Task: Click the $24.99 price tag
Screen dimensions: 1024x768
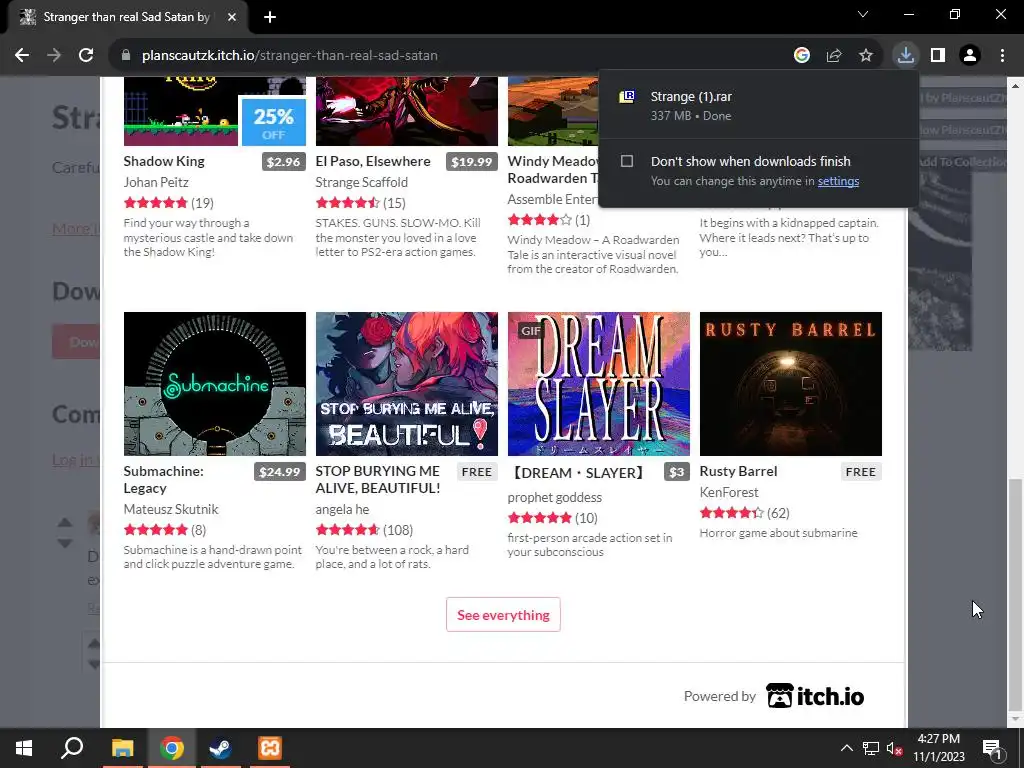Action: tap(280, 472)
